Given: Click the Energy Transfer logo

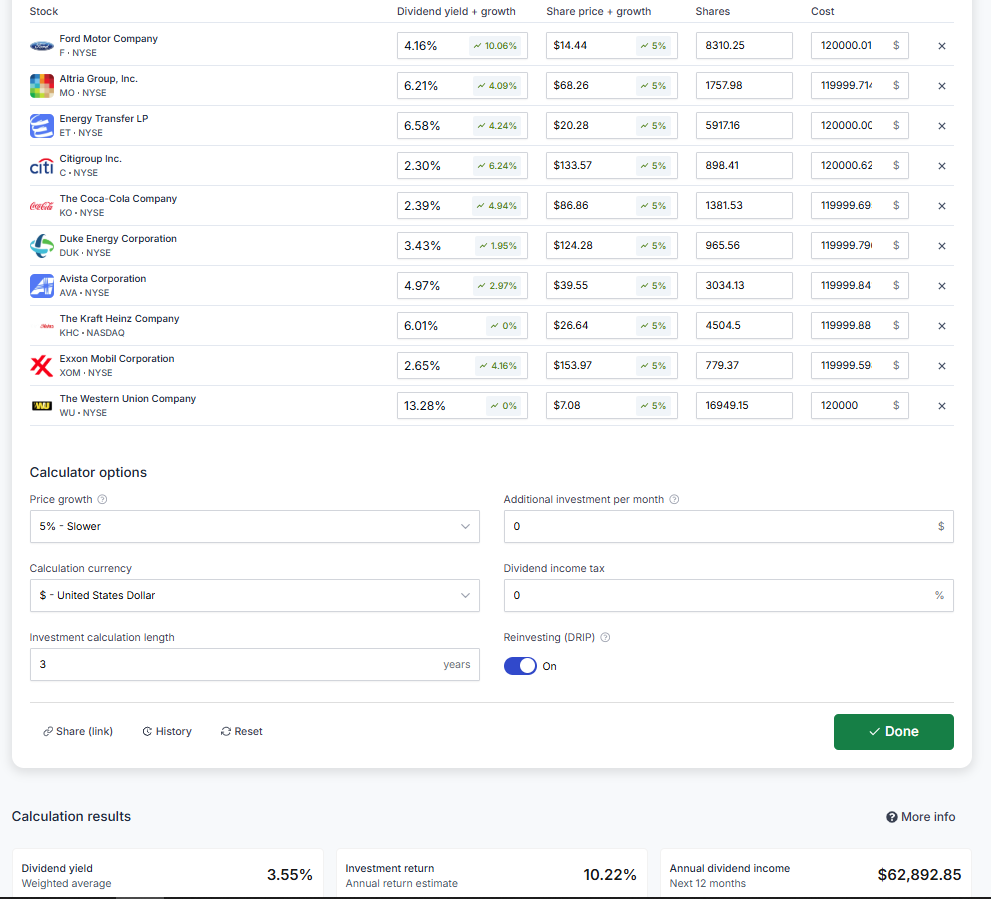Looking at the screenshot, I should point(42,126).
